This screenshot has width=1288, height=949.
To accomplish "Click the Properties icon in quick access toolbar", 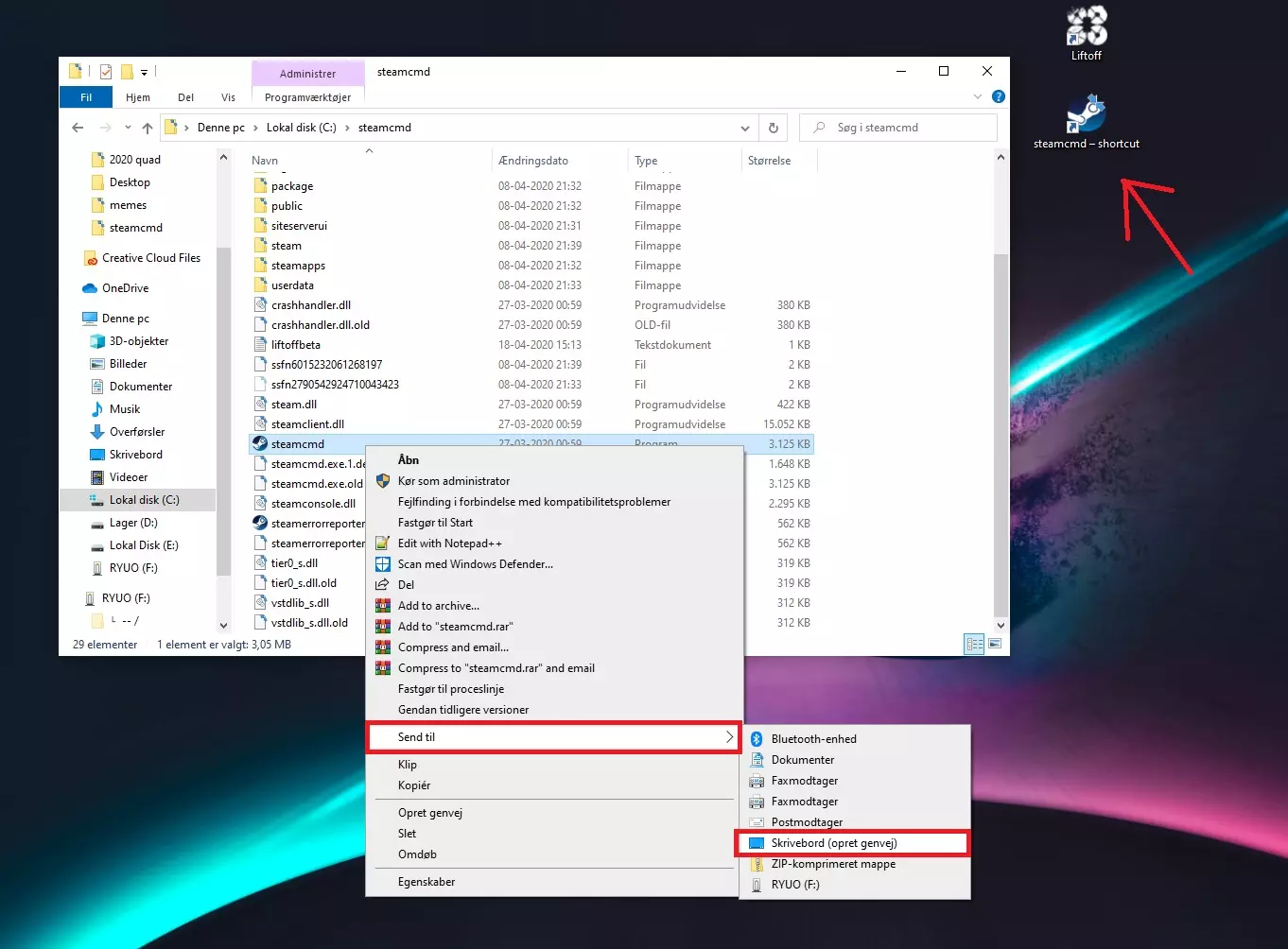I will (x=106, y=72).
